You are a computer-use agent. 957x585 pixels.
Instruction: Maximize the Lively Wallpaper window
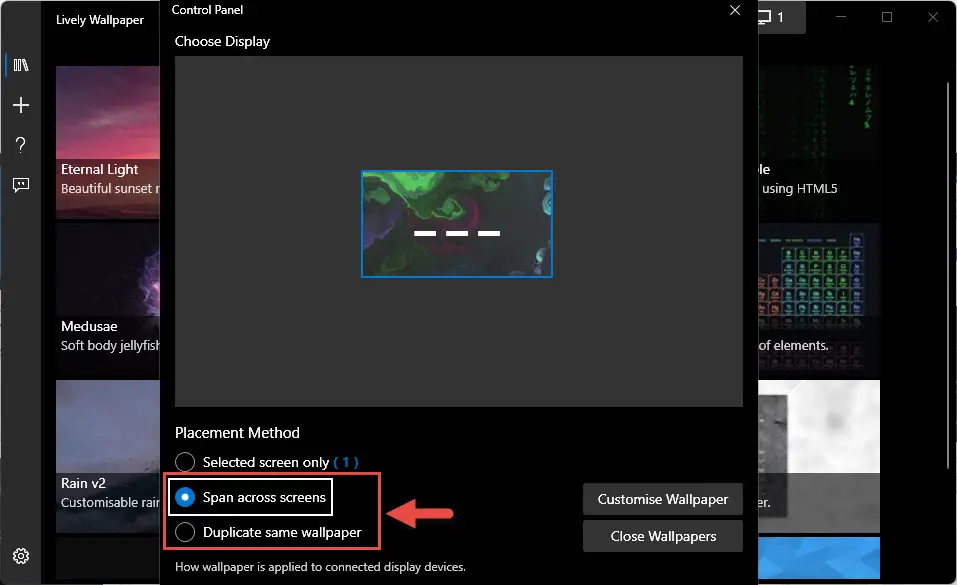click(887, 17)
